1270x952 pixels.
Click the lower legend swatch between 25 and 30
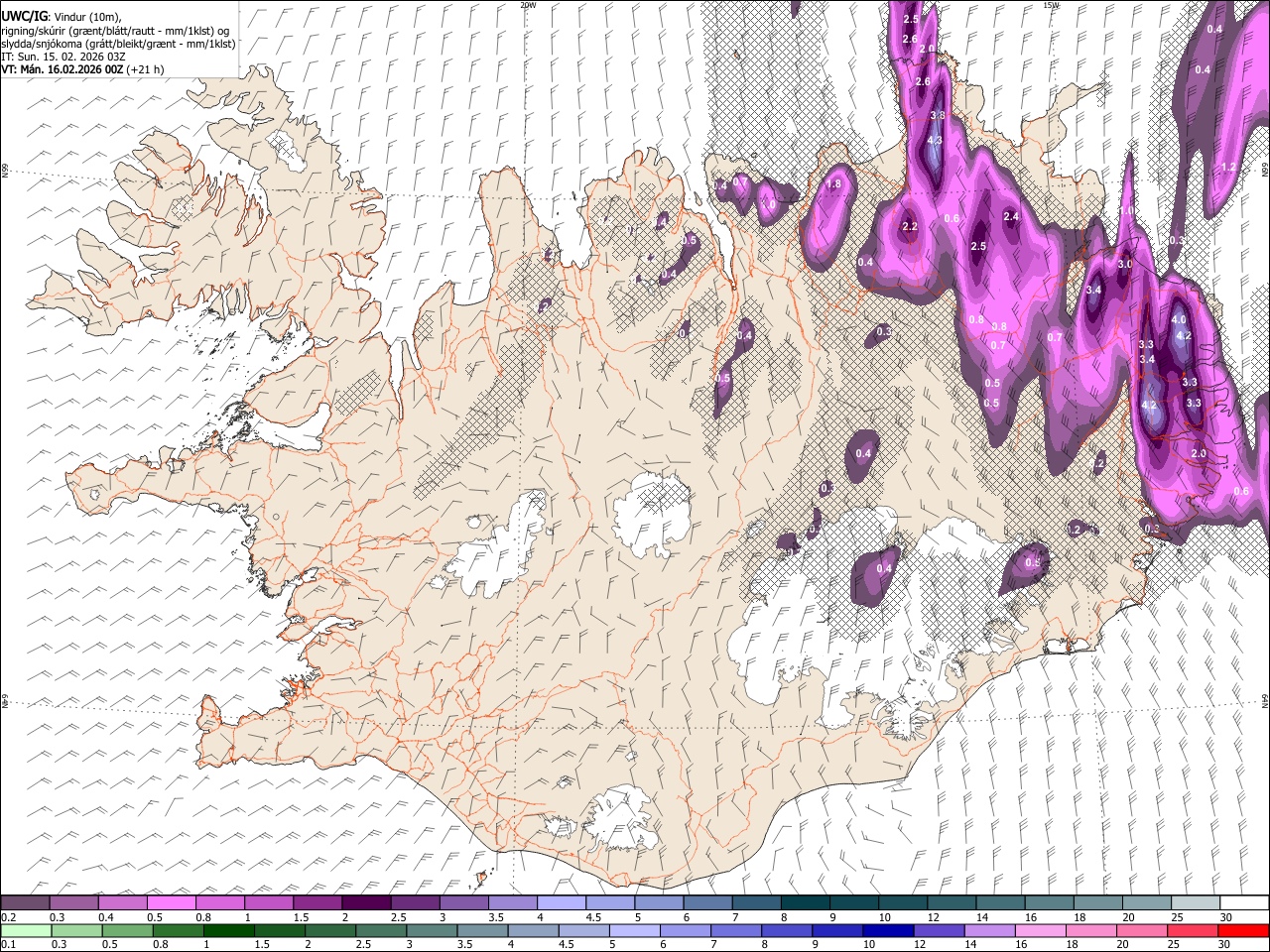[x=1195, y=930]
